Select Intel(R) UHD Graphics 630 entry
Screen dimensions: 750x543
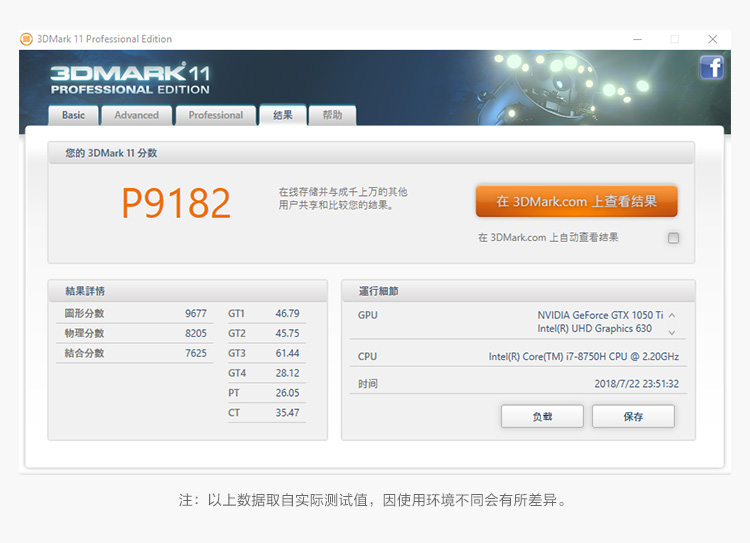tap(594, 328)
